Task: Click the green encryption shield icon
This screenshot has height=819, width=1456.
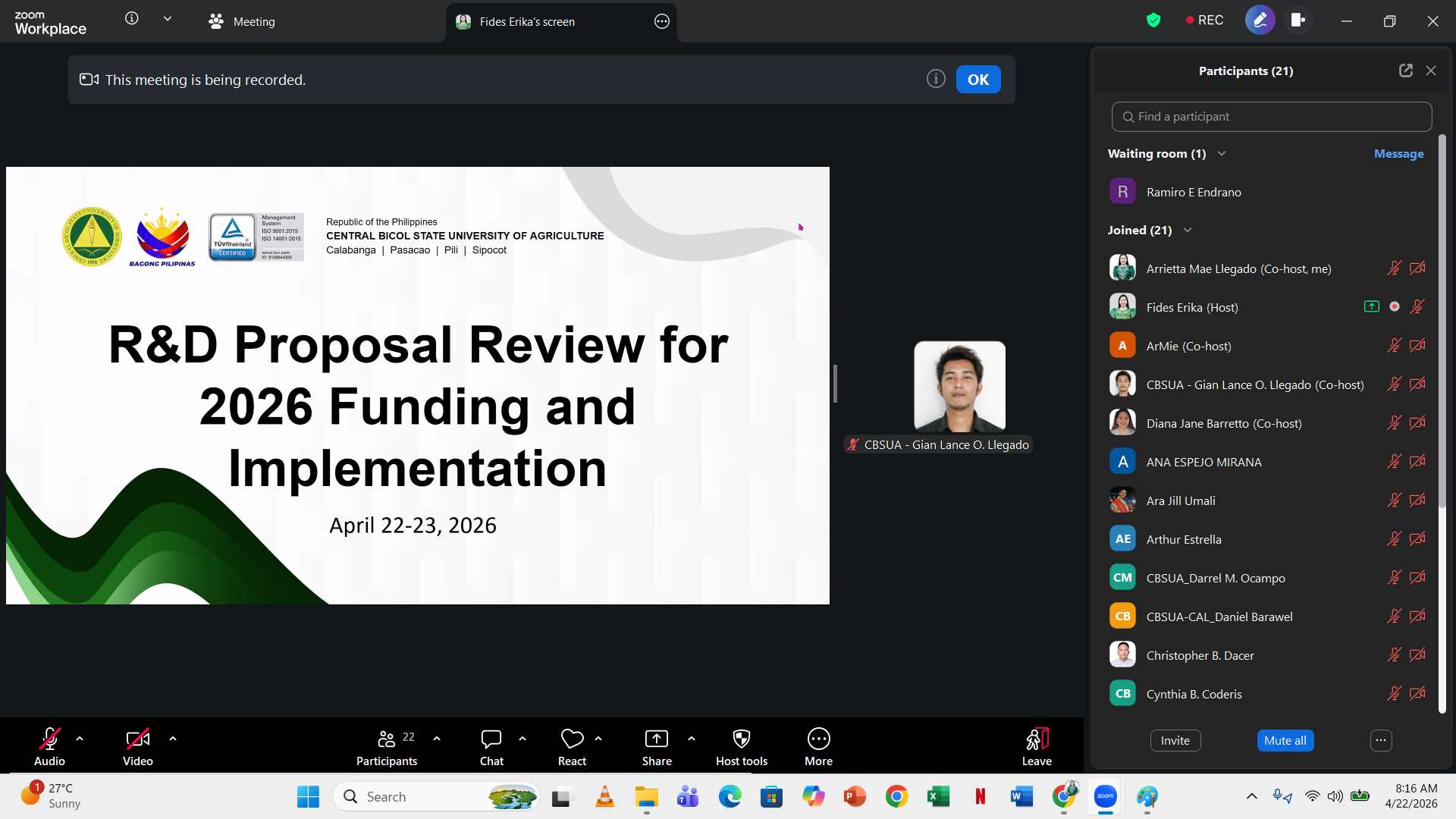Action: pos(1153,20)
